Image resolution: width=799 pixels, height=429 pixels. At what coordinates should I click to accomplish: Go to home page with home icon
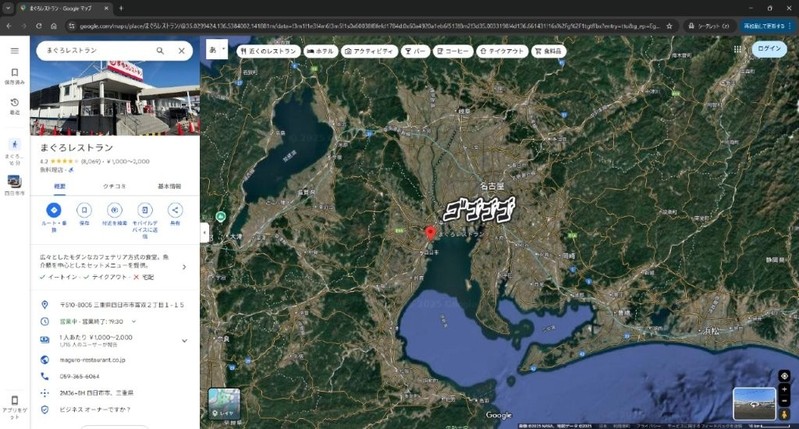[54, 26]
